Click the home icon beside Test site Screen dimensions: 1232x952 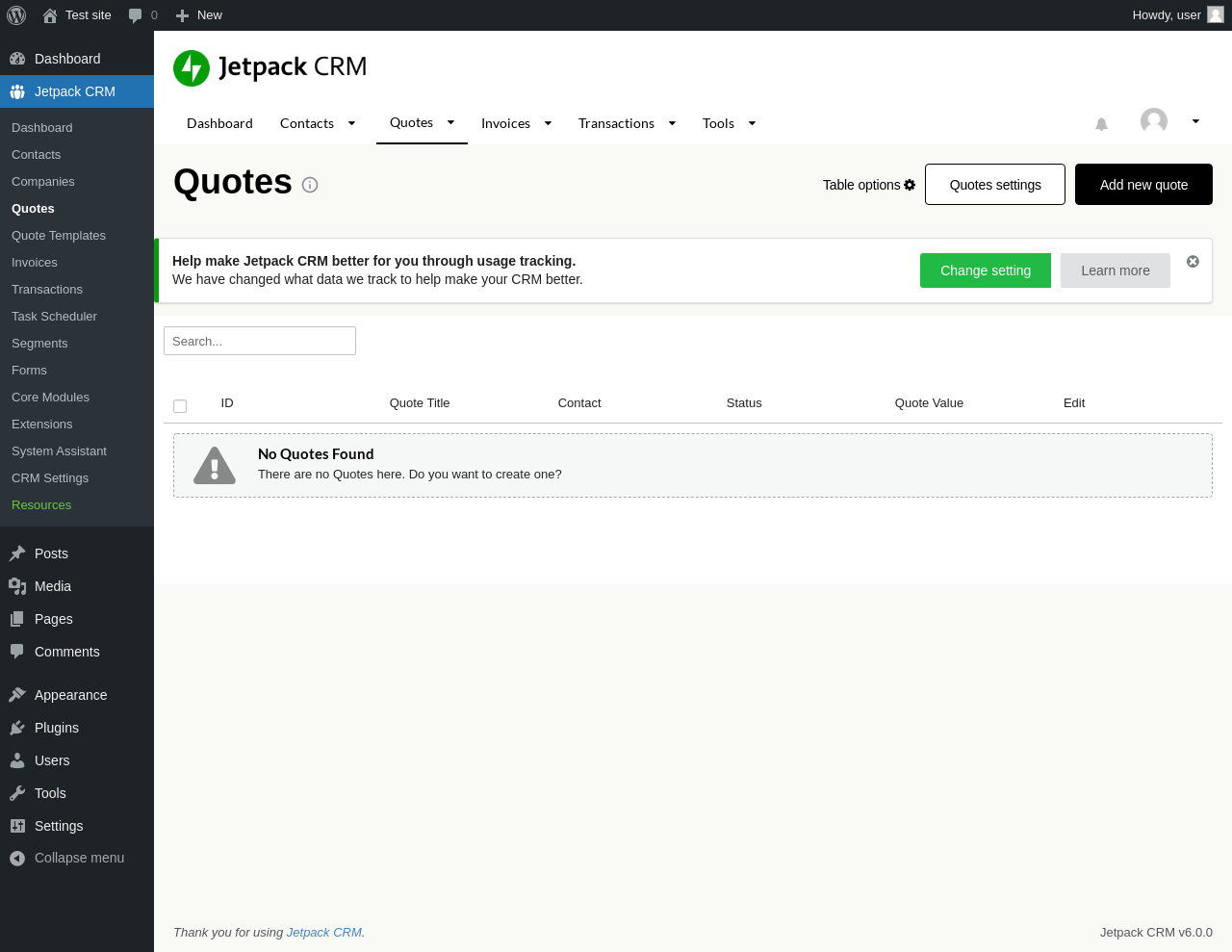(x=50, y=15)
